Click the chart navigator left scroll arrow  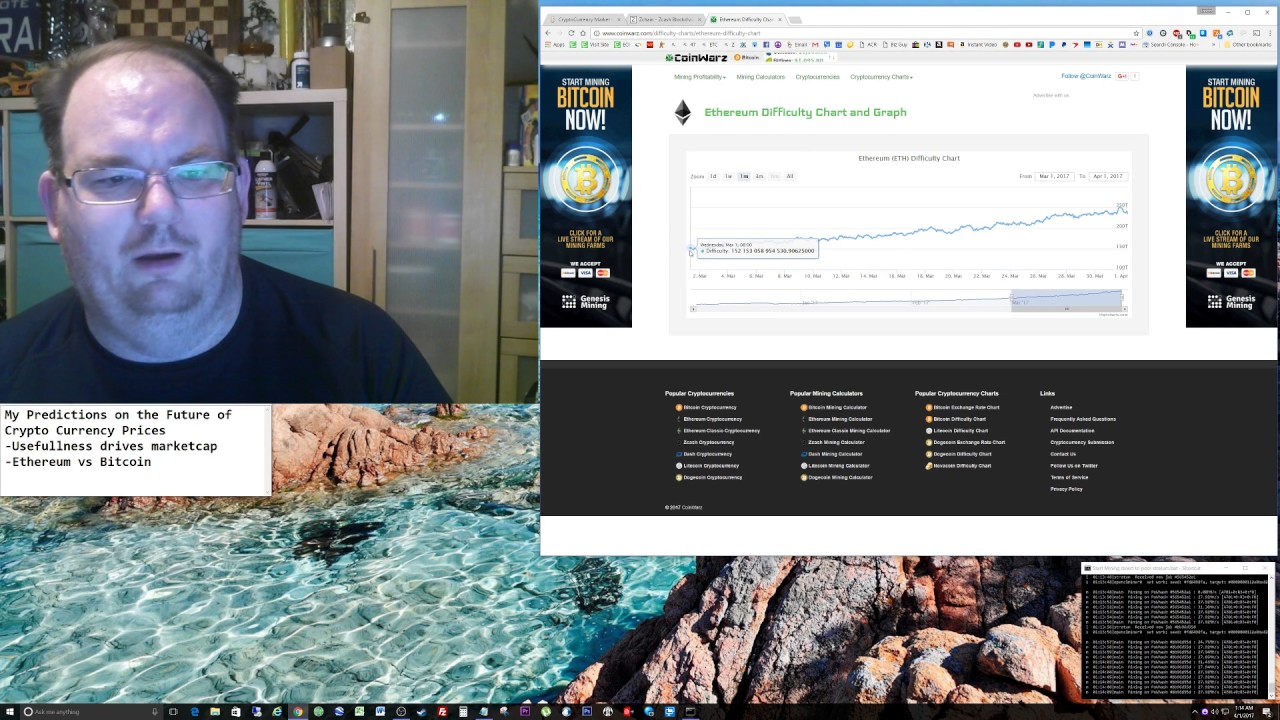[694, 308]
